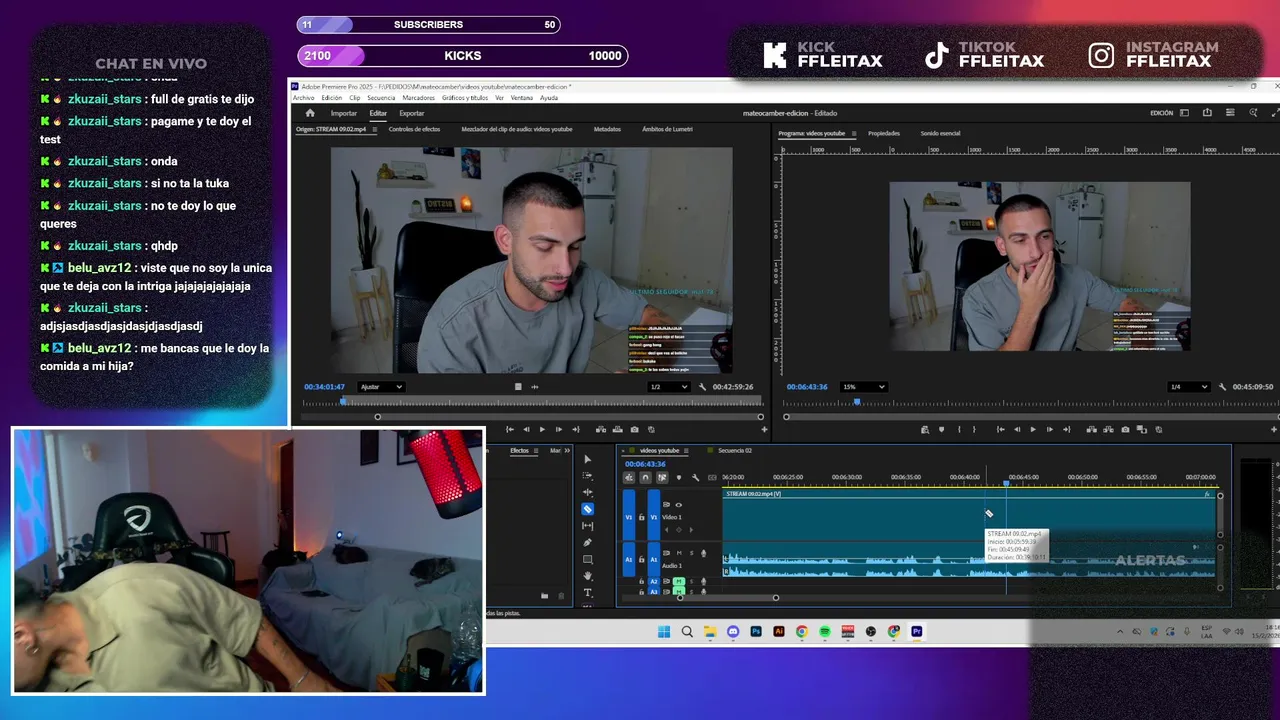
Task: Select the Slip tool
Action: coord(587,526)
